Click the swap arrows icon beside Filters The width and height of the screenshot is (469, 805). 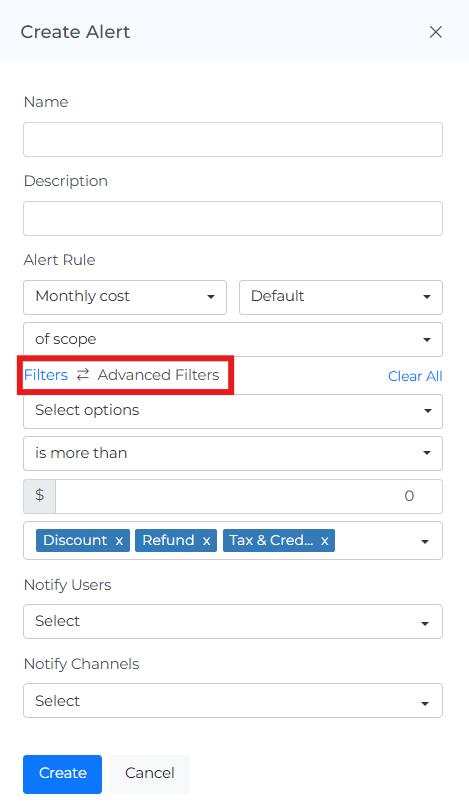(83, 375)
